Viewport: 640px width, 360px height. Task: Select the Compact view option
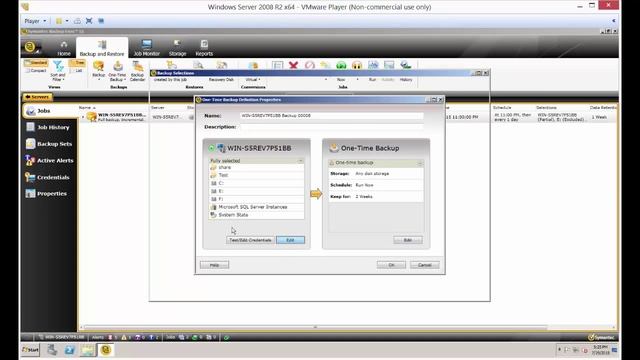click(36, 71)
